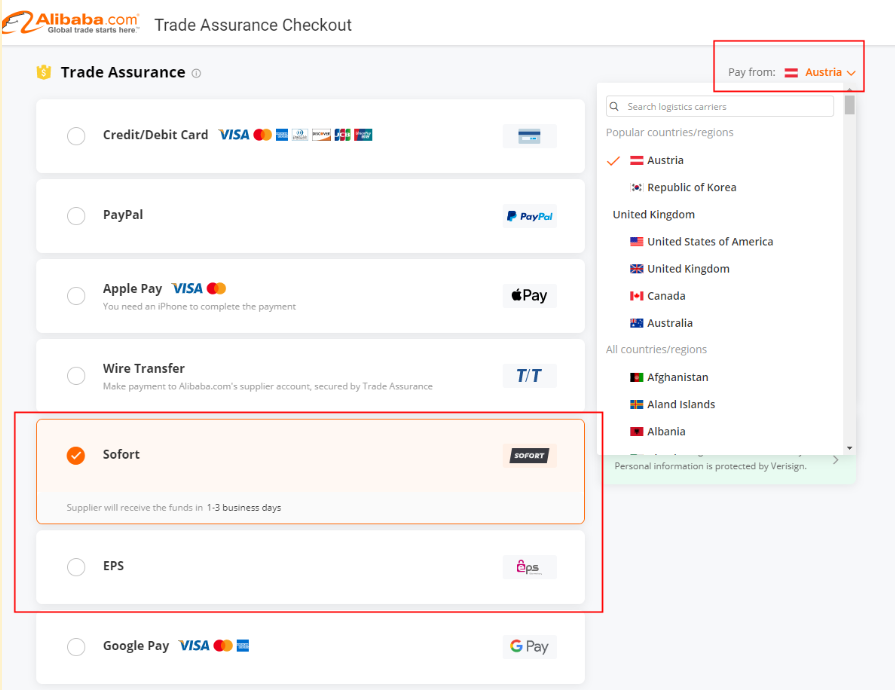This screenshot has width=895, height=690.
Task: Click the EPS payment label
Action: 113,566
